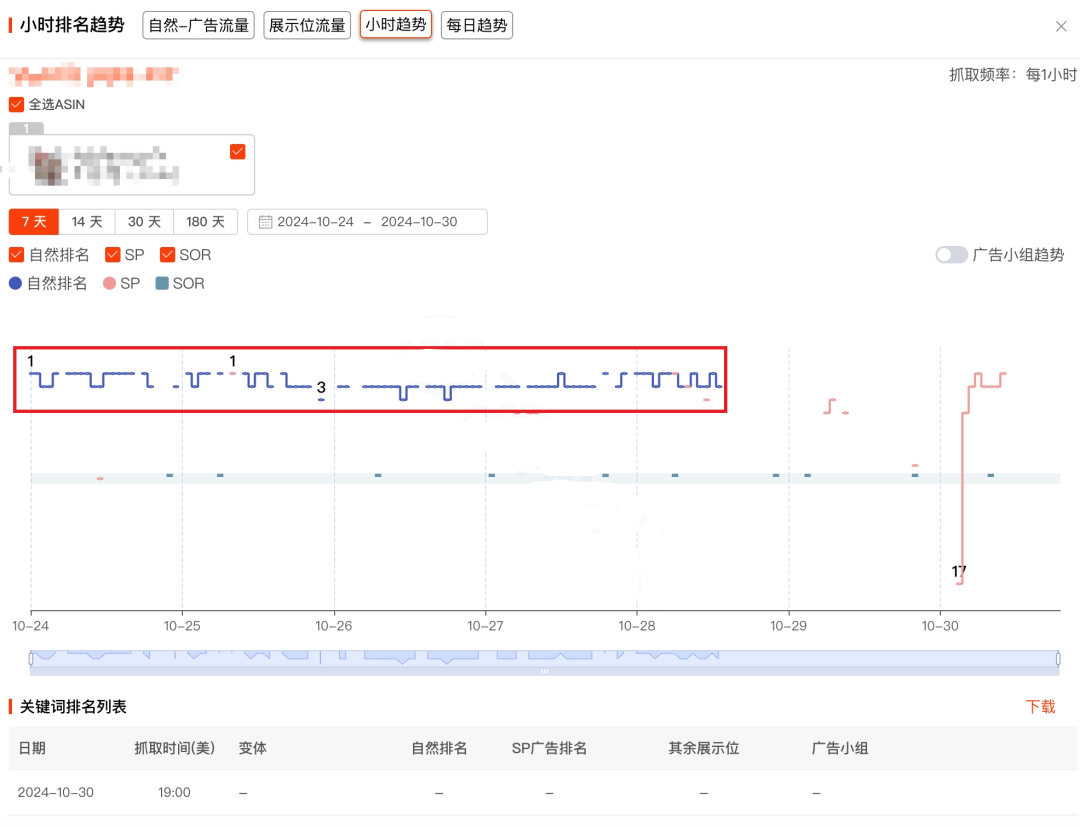Close the 小时排名趋势 panel
1080x827 pixels.
[x=1061, y=26]
